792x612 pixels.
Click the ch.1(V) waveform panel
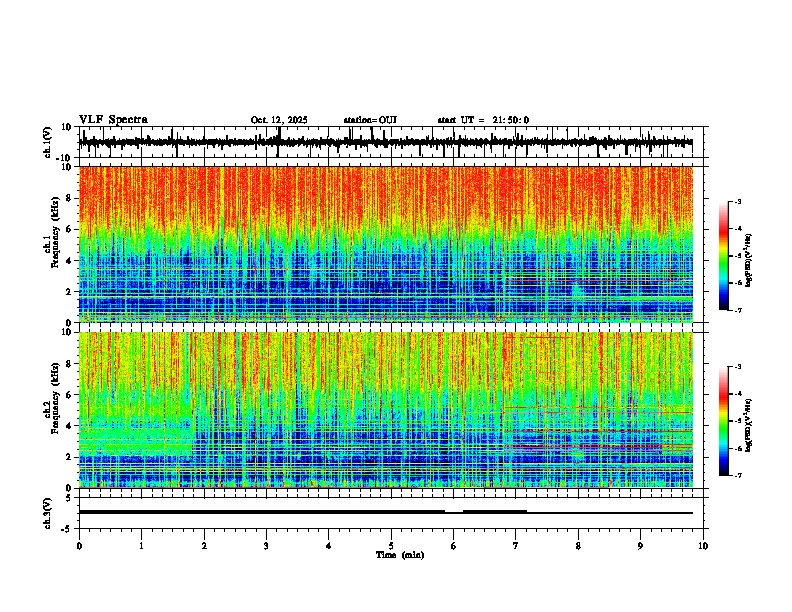[x=393, y=142]
